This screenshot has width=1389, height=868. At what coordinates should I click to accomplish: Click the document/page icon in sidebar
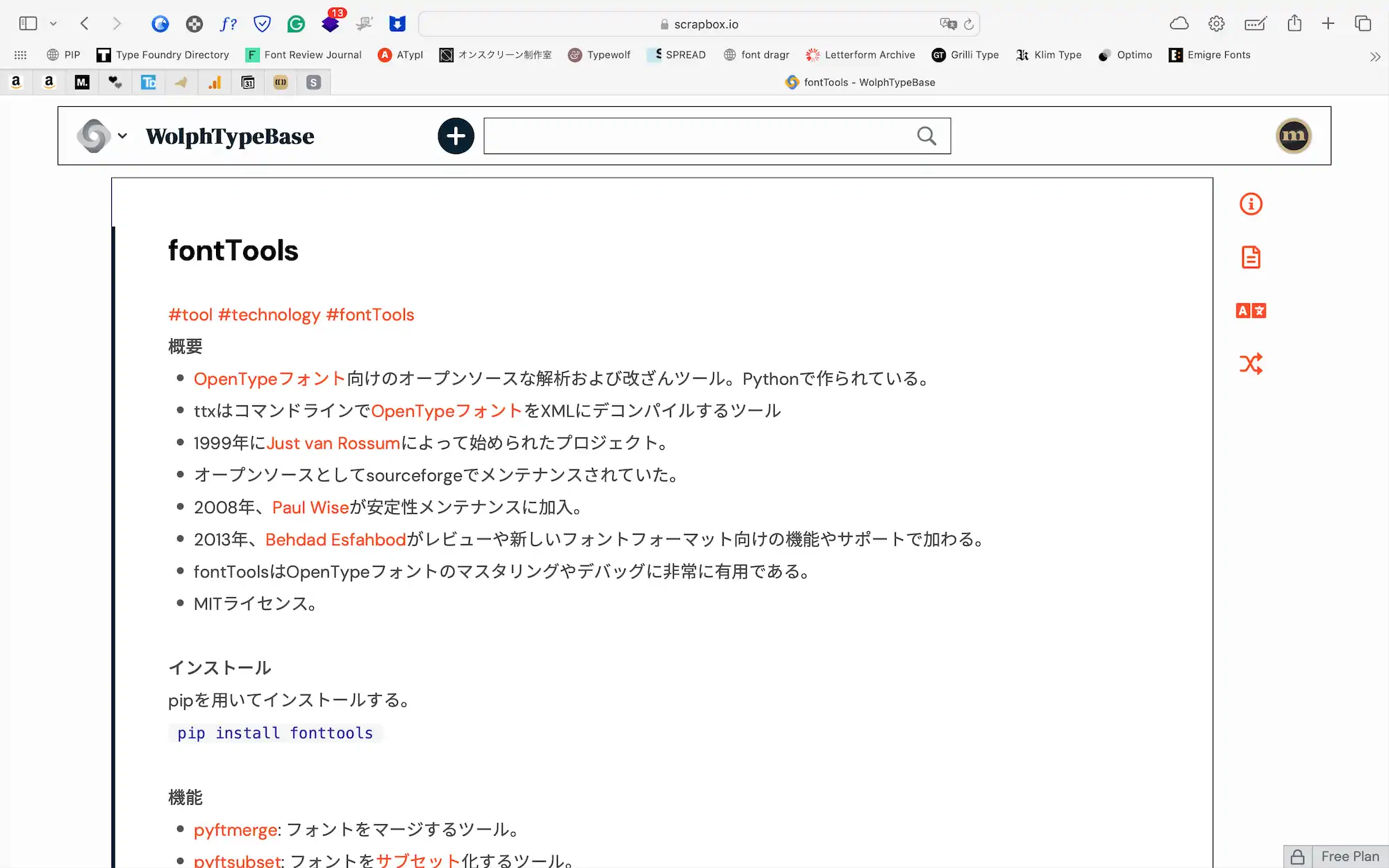[x=1251, y=257]
